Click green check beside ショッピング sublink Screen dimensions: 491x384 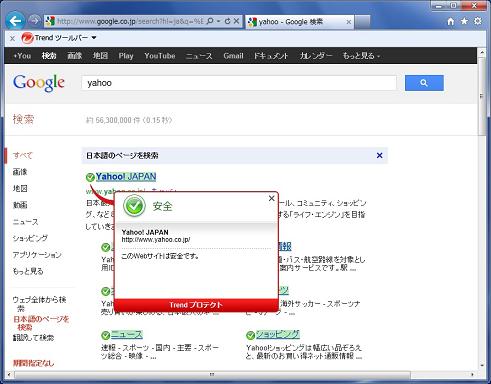[250, 335]
